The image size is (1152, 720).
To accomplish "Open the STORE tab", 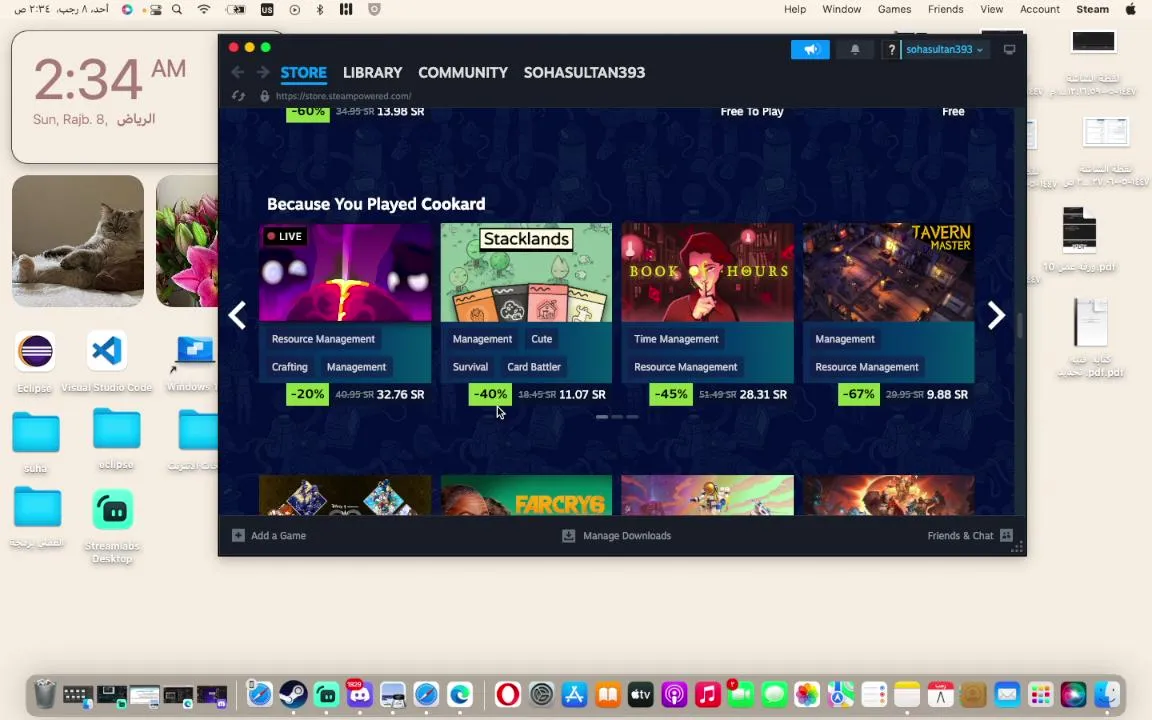I will 303,73.
